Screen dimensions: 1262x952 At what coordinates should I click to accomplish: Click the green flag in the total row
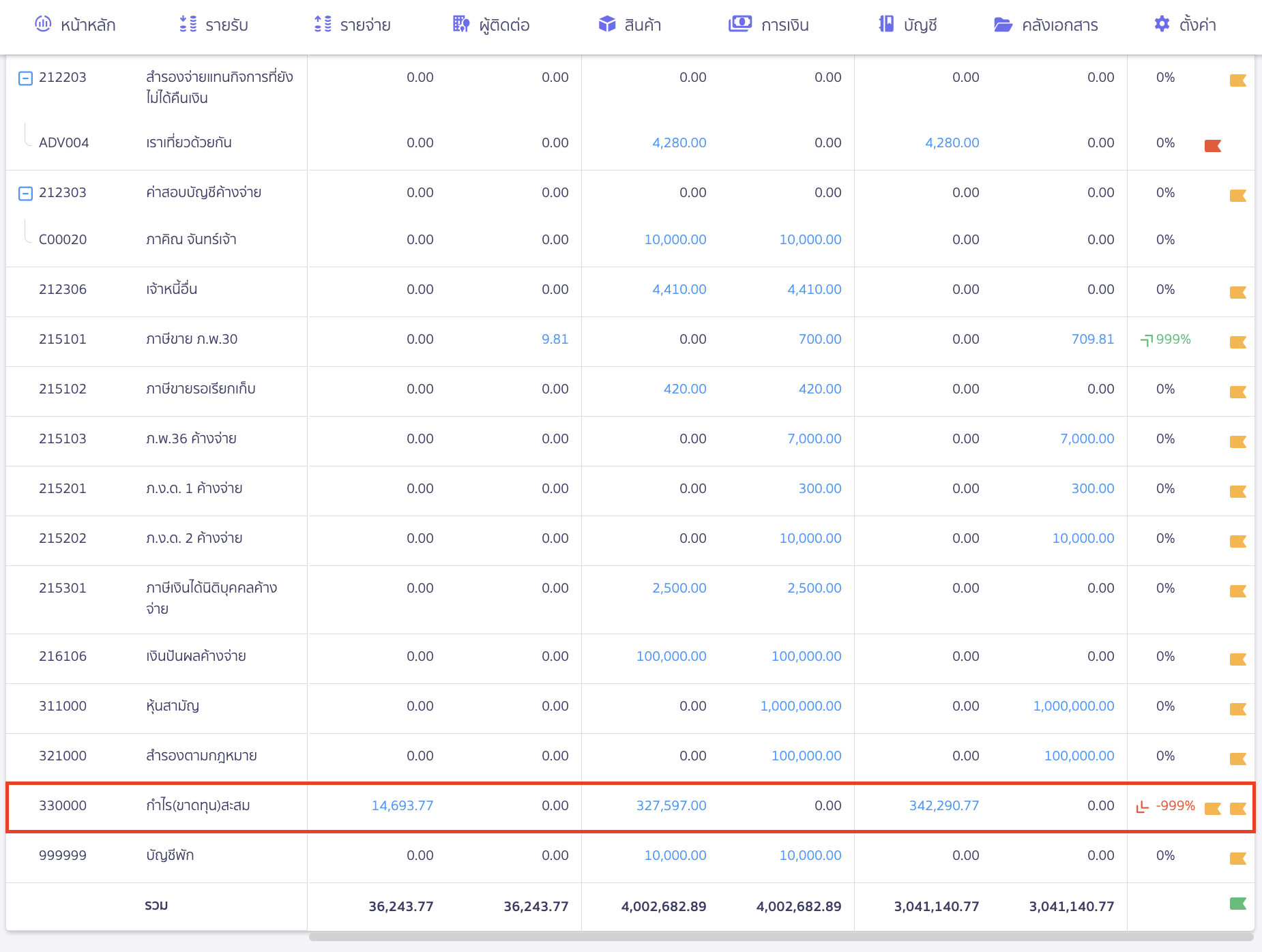1237,904
